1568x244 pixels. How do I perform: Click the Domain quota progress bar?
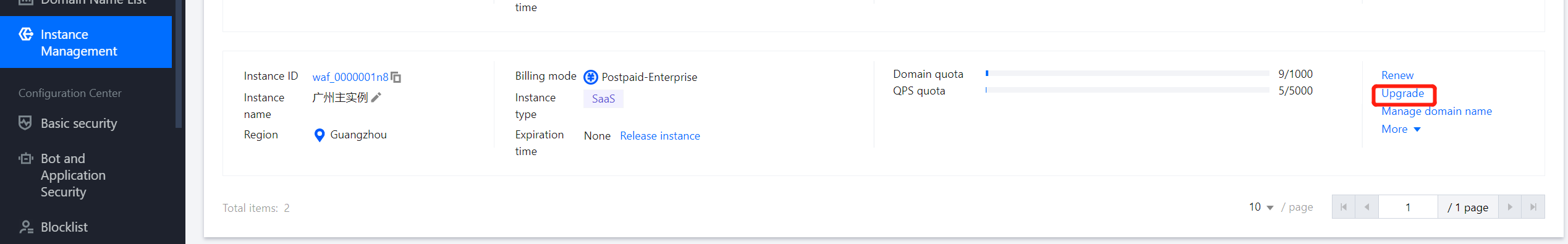(x=1127, y=74)
